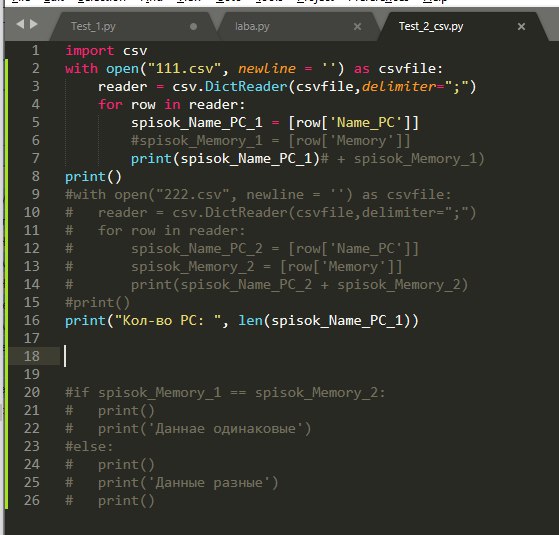Click 'newline' argument on line 2
Viewport: 559px width, 535px height.
pyautogui.click(x=267, y=68)
